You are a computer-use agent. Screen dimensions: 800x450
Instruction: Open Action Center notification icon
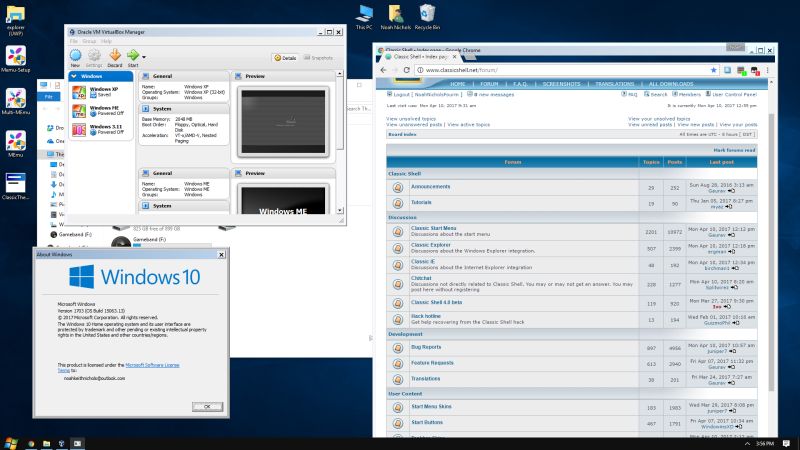tap(786, 444)
